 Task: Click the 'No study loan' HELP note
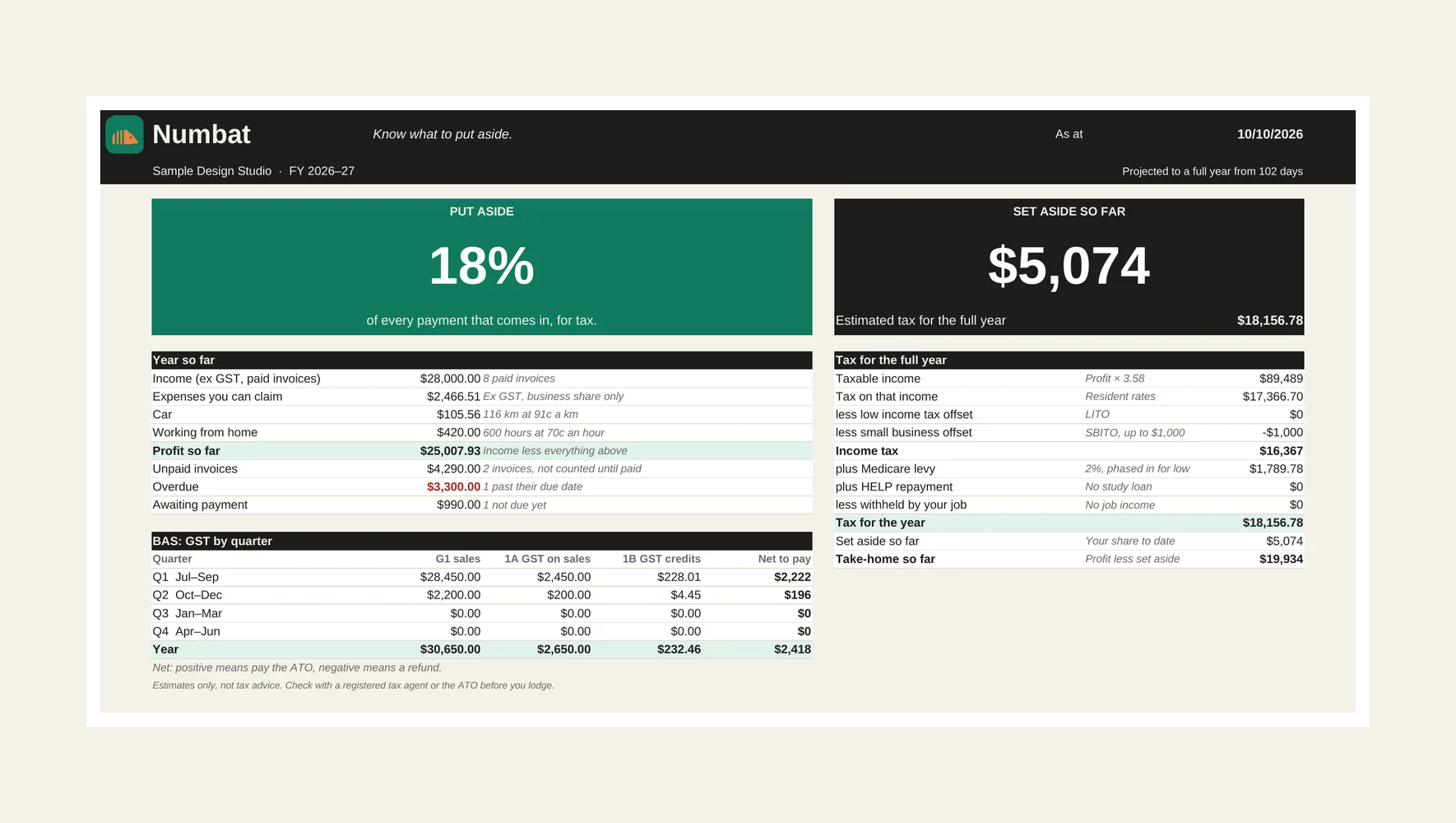click(1119, 487)
